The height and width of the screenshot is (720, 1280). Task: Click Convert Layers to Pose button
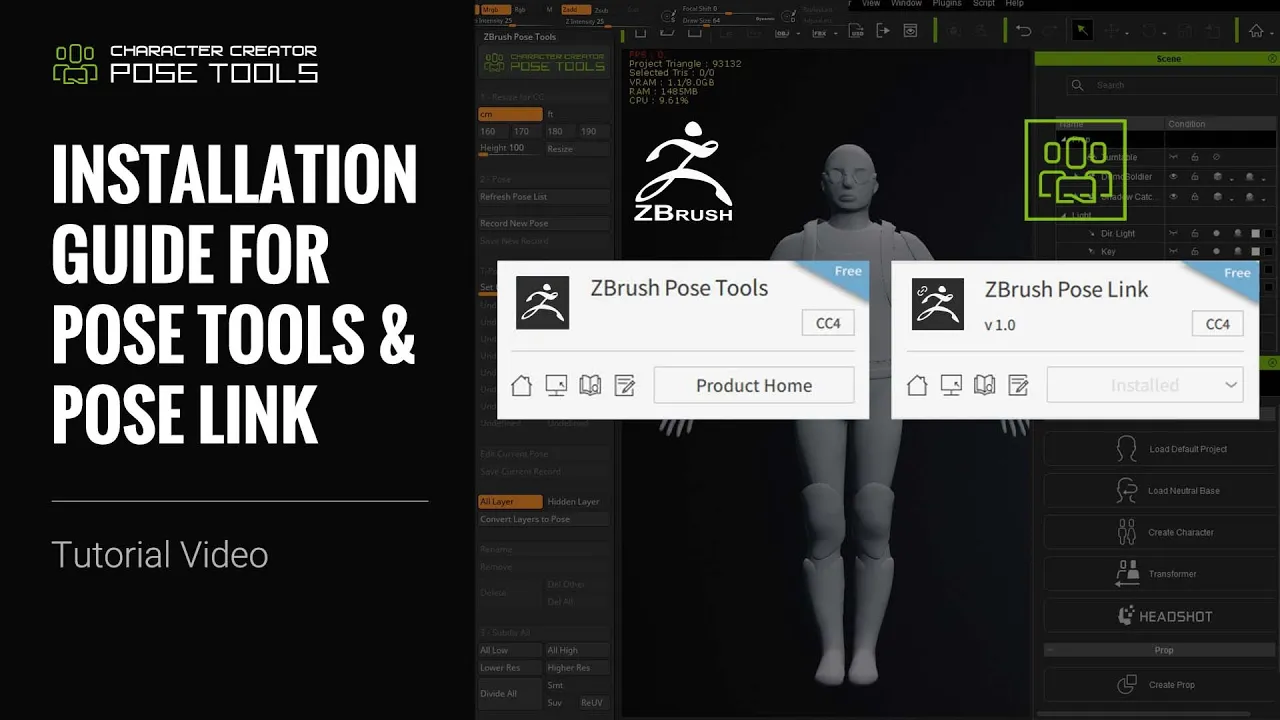(544, 519)
